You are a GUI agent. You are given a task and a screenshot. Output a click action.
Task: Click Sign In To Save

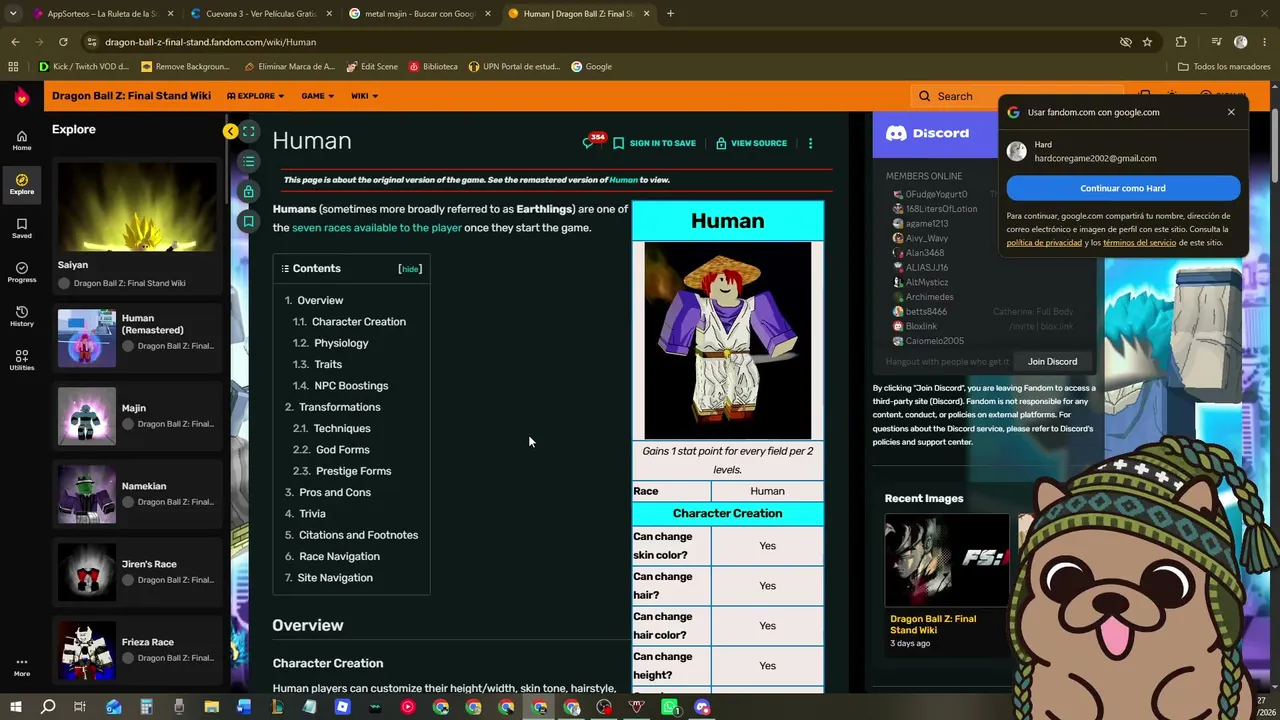pos(654,143)
